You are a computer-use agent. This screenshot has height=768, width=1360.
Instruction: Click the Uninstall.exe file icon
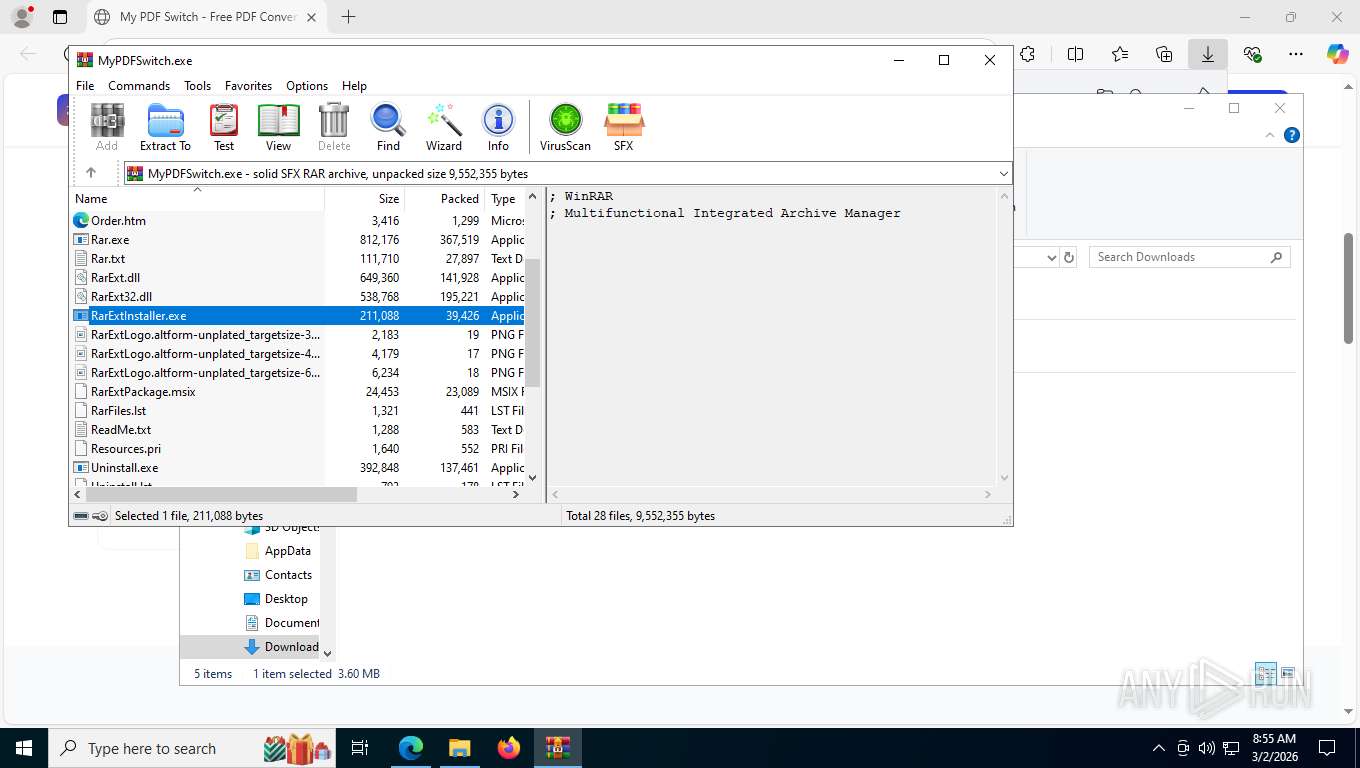click(81, 467)
